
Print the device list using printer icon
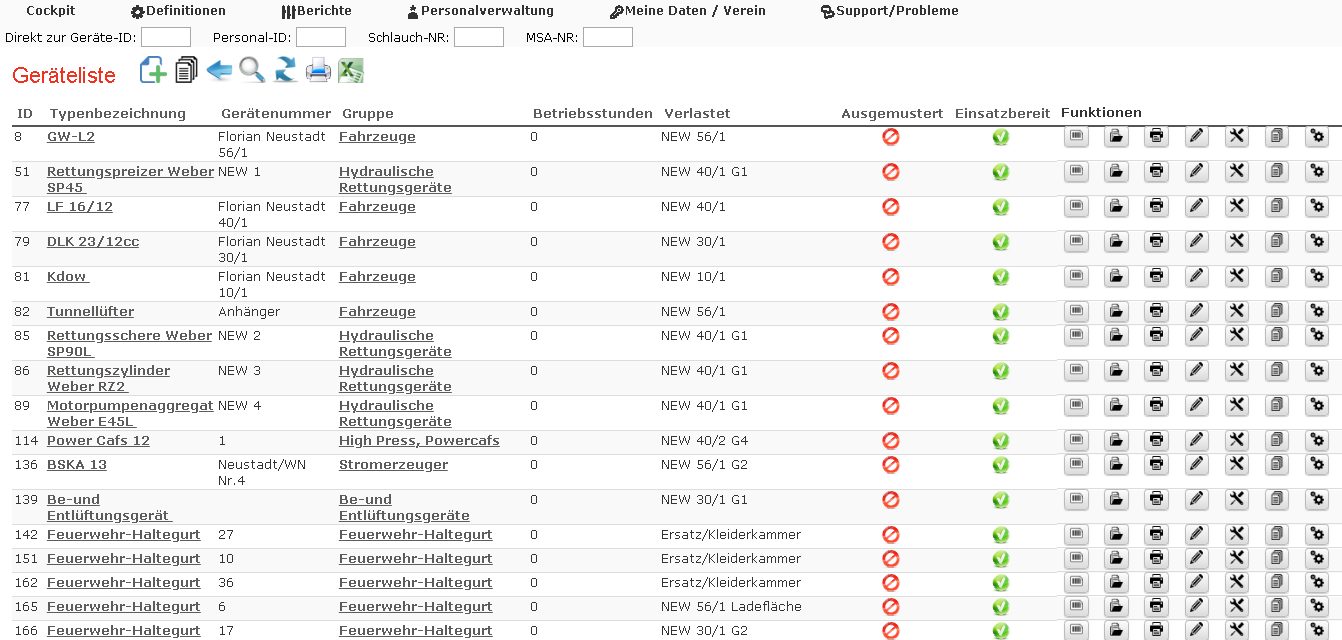318,71
